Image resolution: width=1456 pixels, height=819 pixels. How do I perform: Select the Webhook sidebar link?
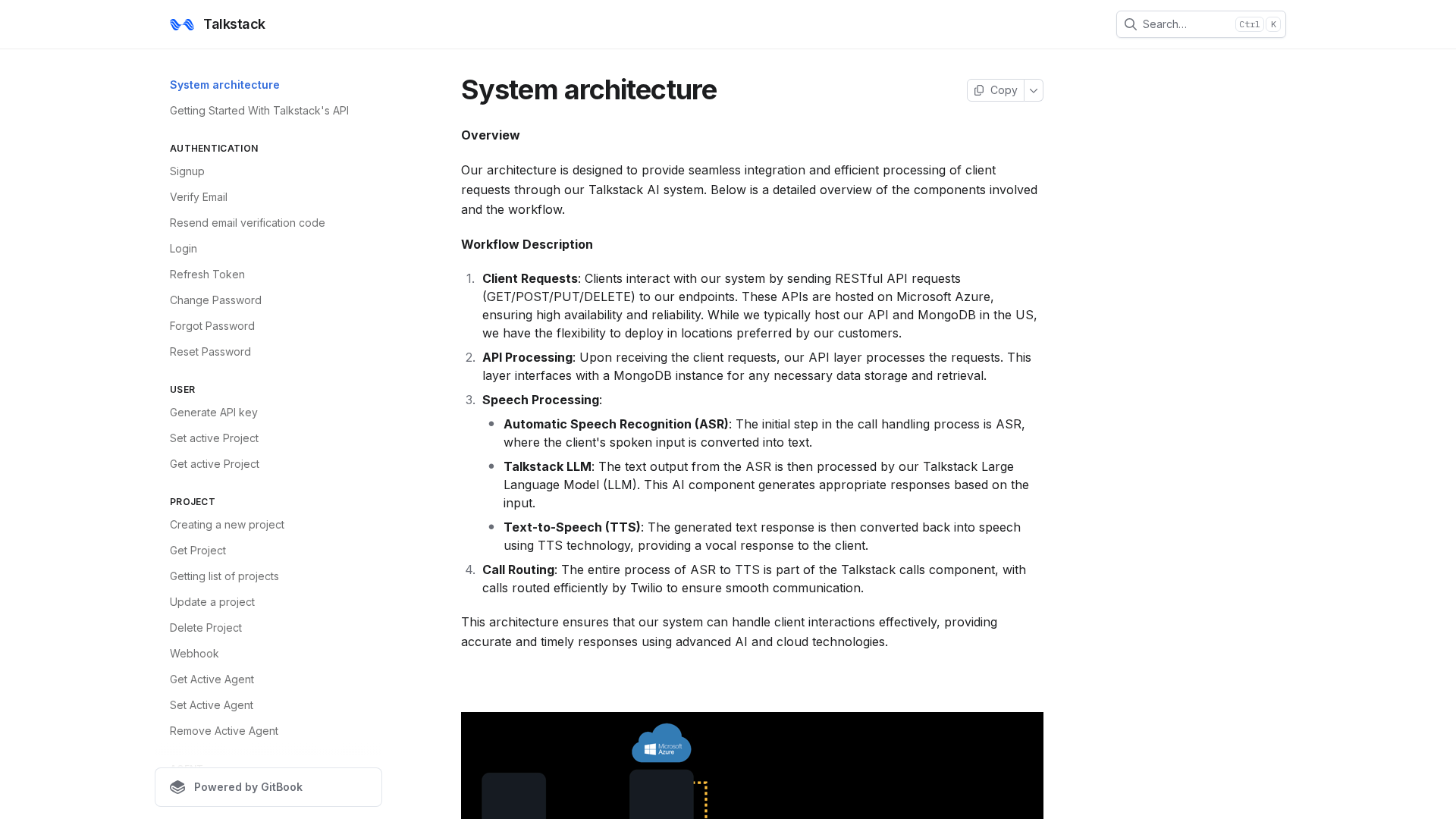coord(194,654)
